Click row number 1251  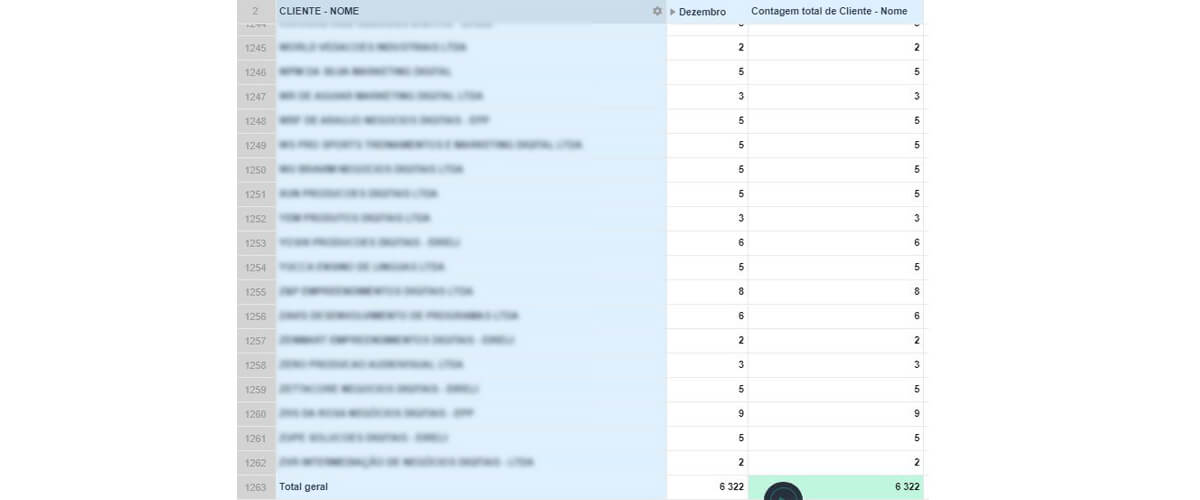tap(256, 194)
